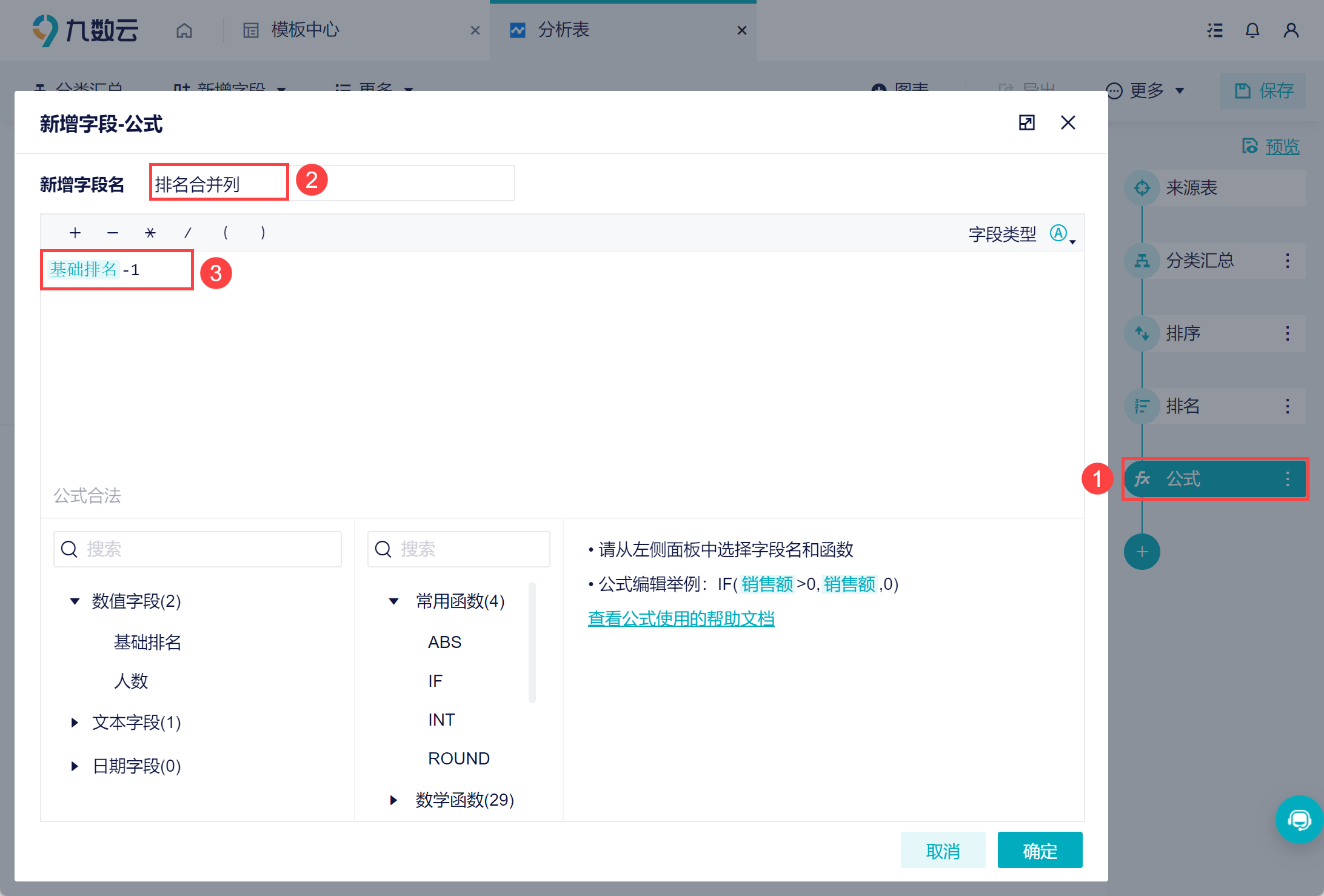1324x896 pixels.
Task: Open the formula help documentation link
Action: click(x=681, y=619)
